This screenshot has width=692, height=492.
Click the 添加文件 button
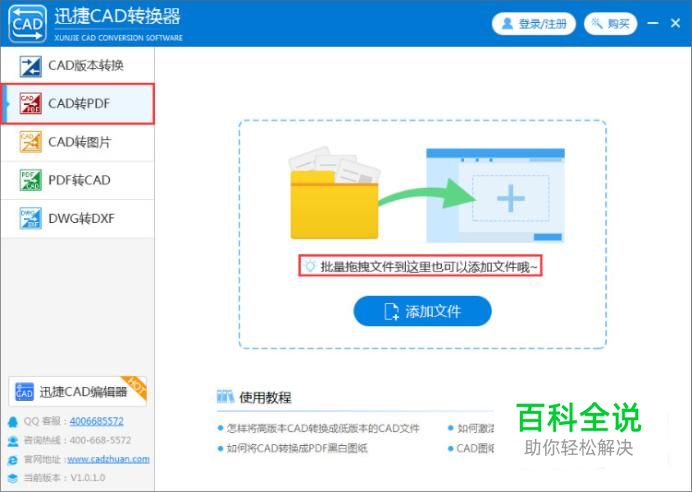(422, 311)
